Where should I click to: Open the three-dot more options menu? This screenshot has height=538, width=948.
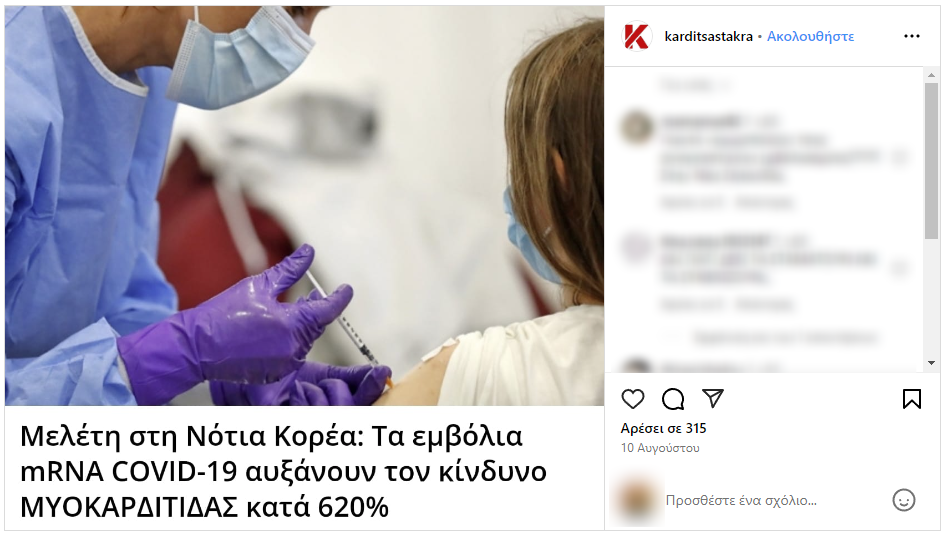[912, 36]
